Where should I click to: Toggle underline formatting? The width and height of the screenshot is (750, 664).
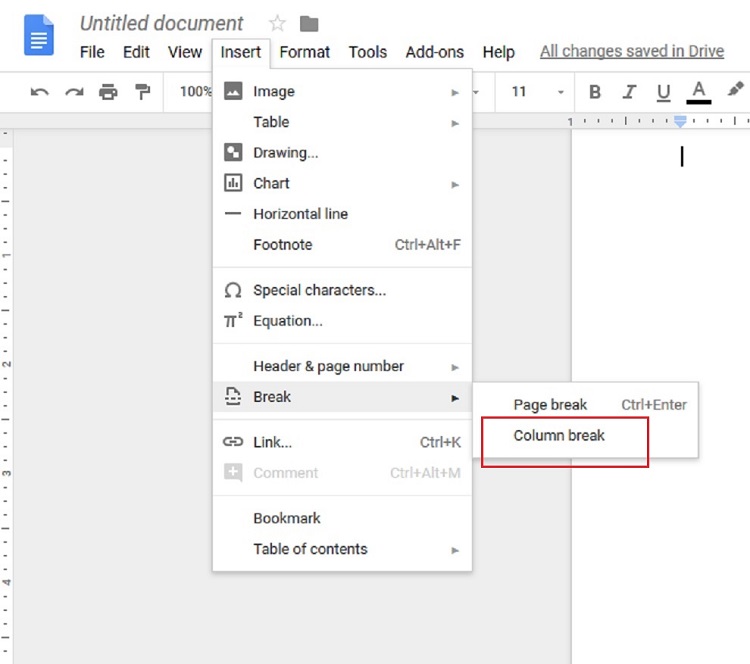(x=663, y=92)
